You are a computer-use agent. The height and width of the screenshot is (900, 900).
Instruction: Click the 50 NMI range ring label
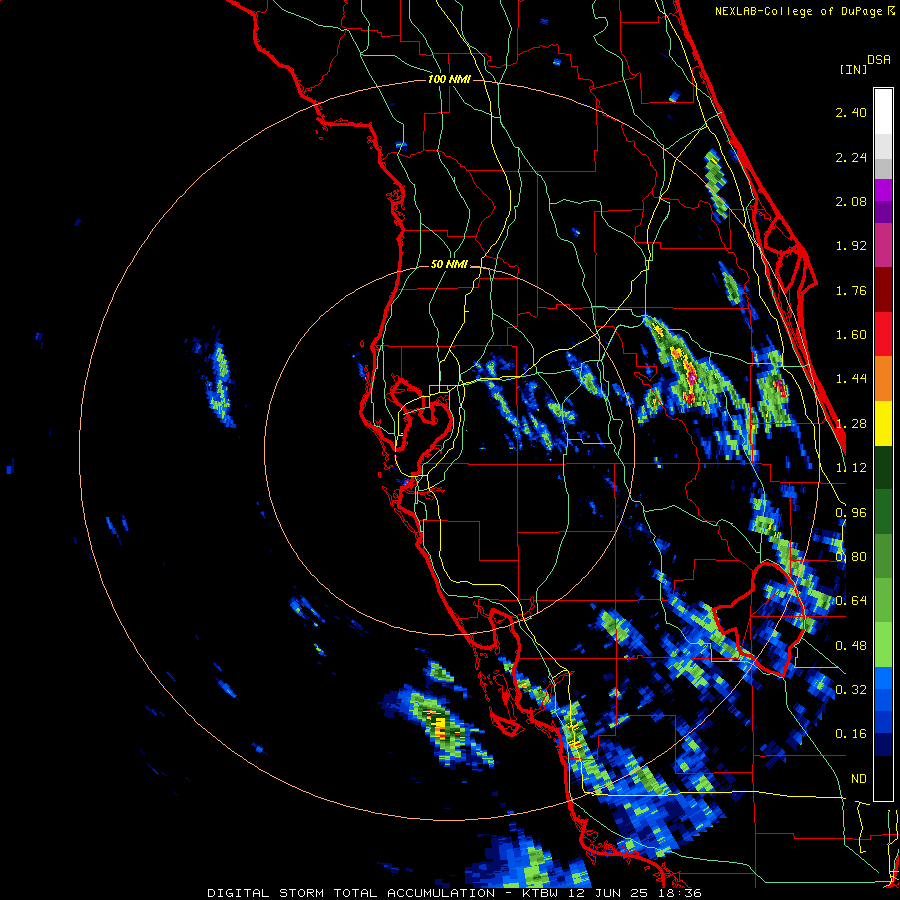(x=449, y=265)
